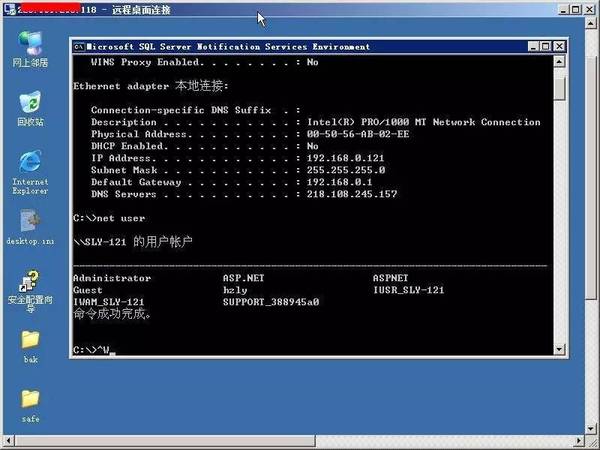The width and height of the screenshot is (600, 450).
Task: Click the remote desktop horizontal scroll left arrow
Action: pos(9,441)
